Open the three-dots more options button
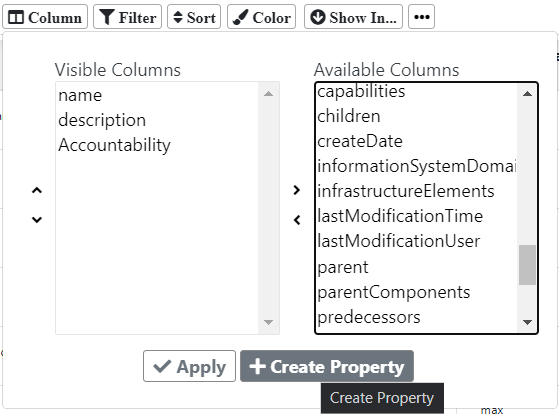 421,17
